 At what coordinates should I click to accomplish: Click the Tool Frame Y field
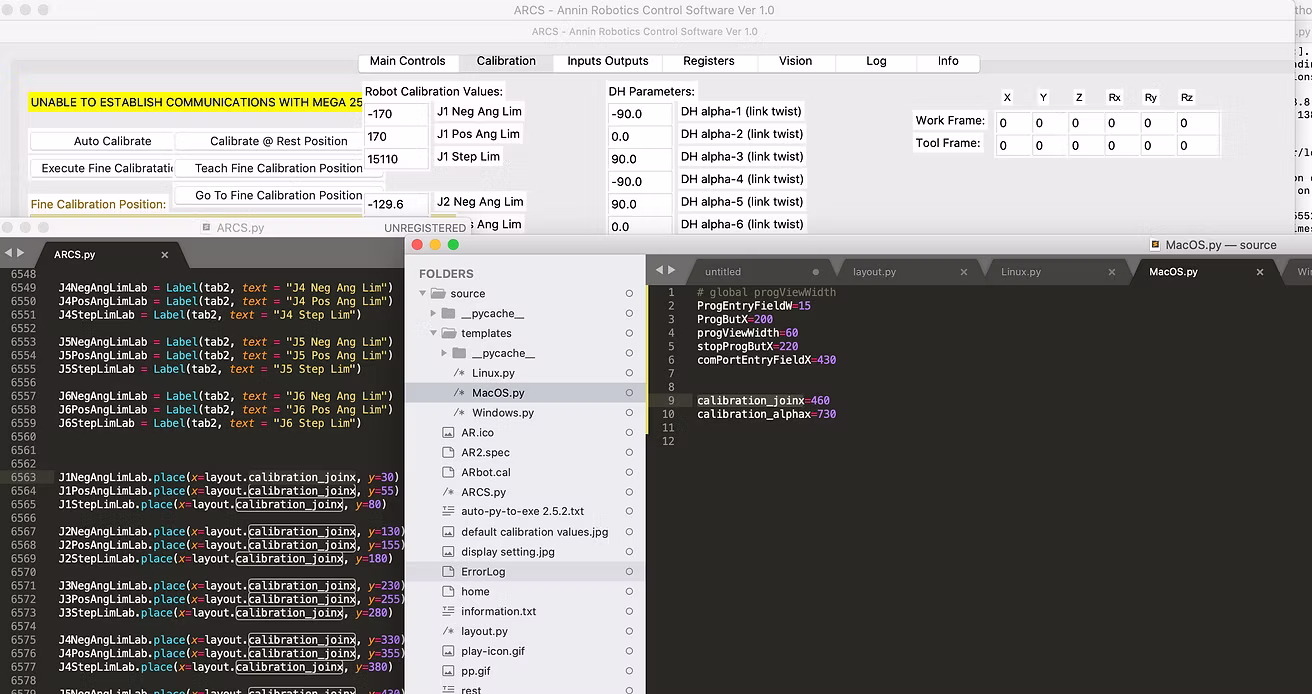(x=1048, y=146)
